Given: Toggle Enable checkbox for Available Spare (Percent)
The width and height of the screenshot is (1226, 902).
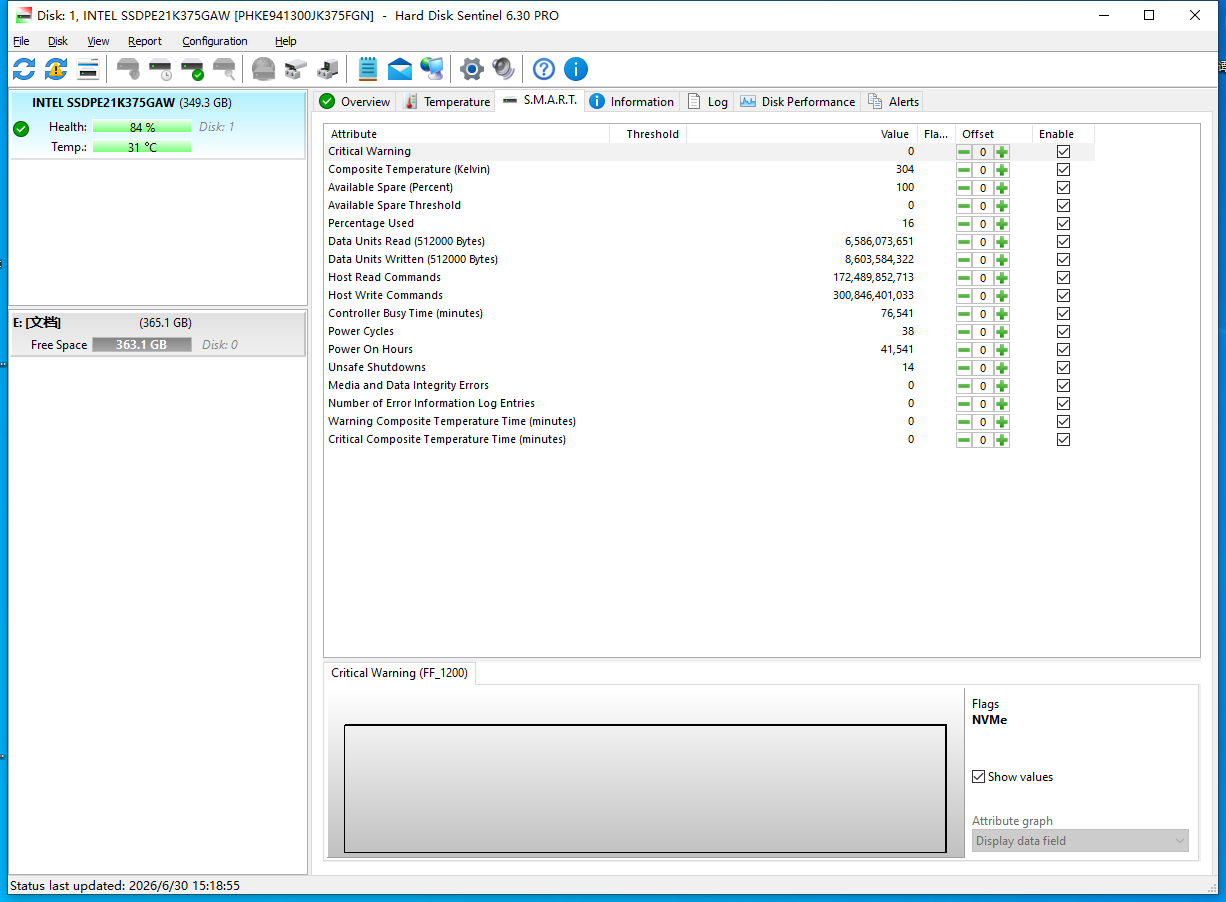Looking at the screenshot, I should click(x=1063, y=188).
